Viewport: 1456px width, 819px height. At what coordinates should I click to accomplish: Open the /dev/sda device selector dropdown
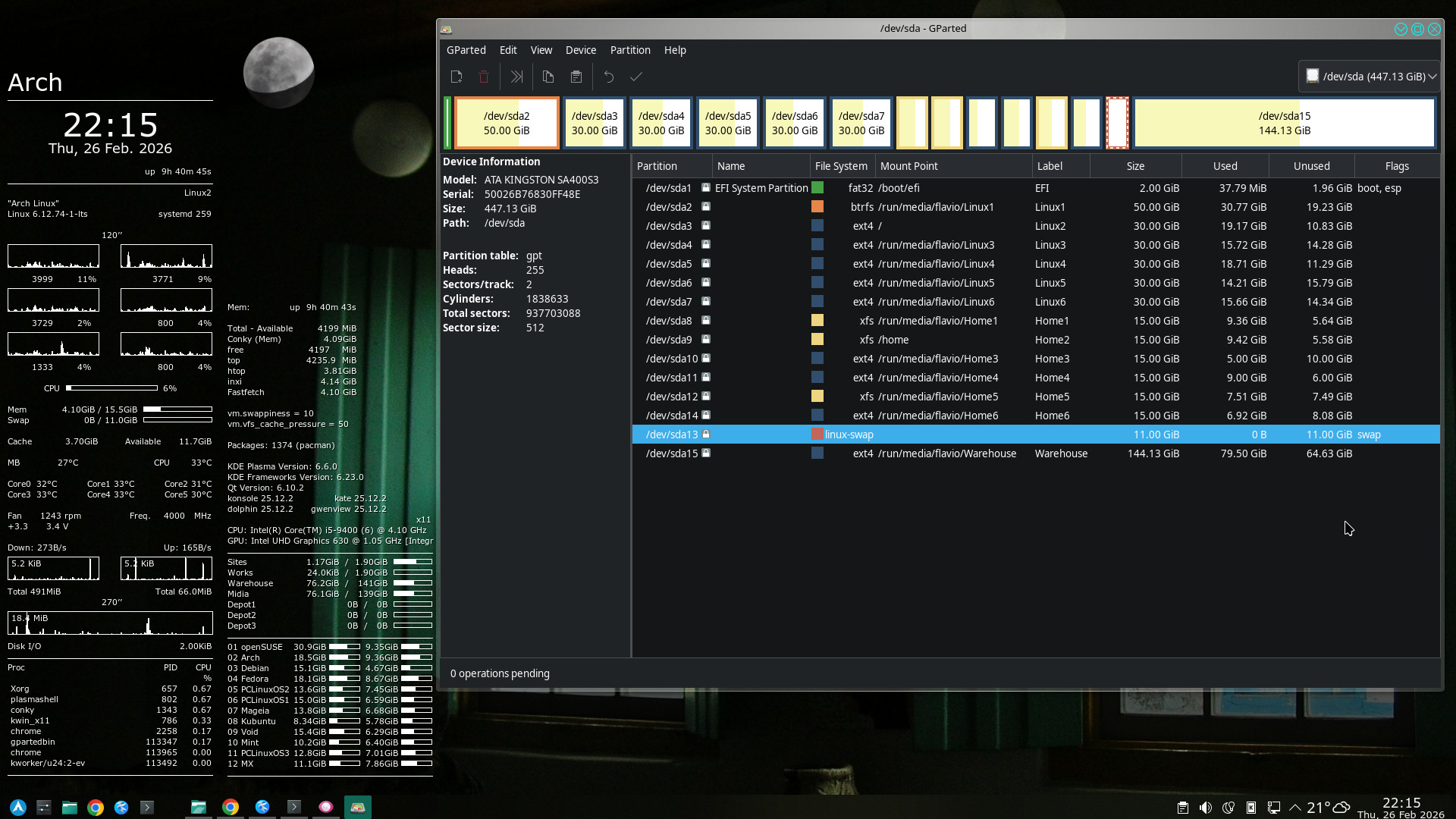[1370, 77]
